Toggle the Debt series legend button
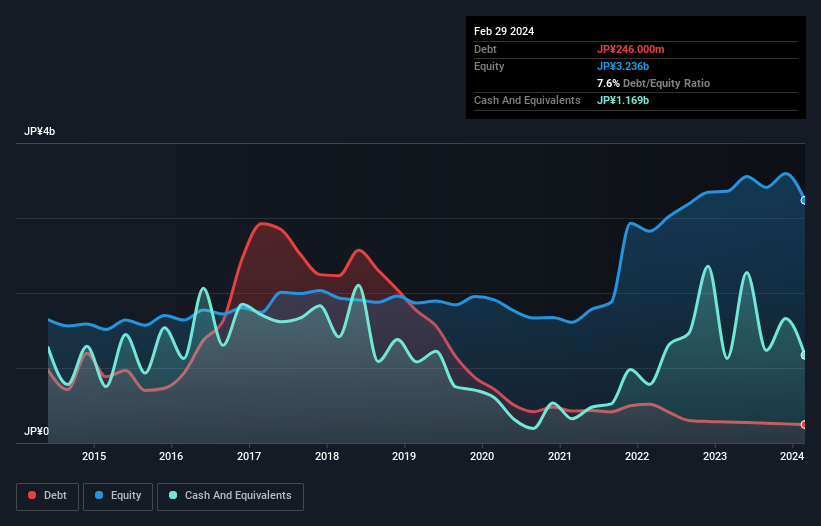The width and height of the screenshot is (821, 526). [48, 496]
